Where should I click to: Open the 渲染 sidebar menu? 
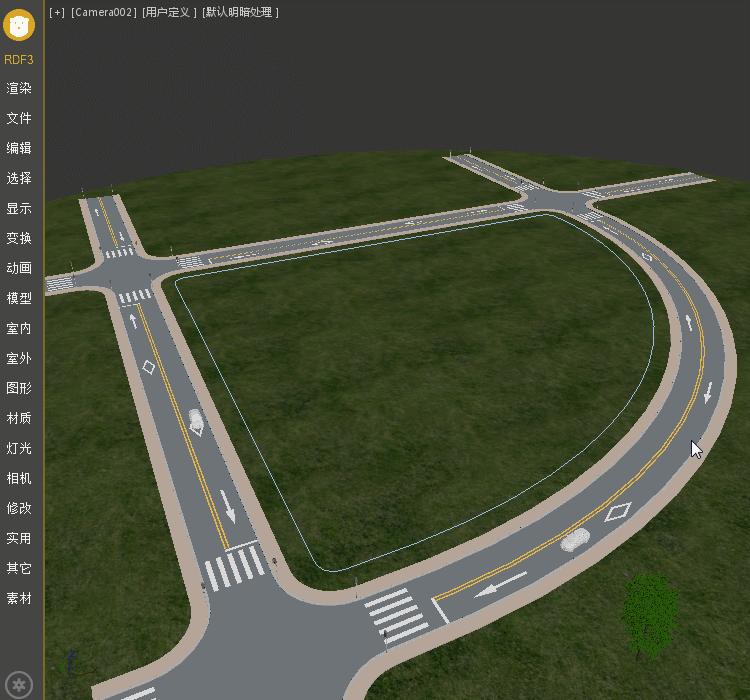[19, 89]
